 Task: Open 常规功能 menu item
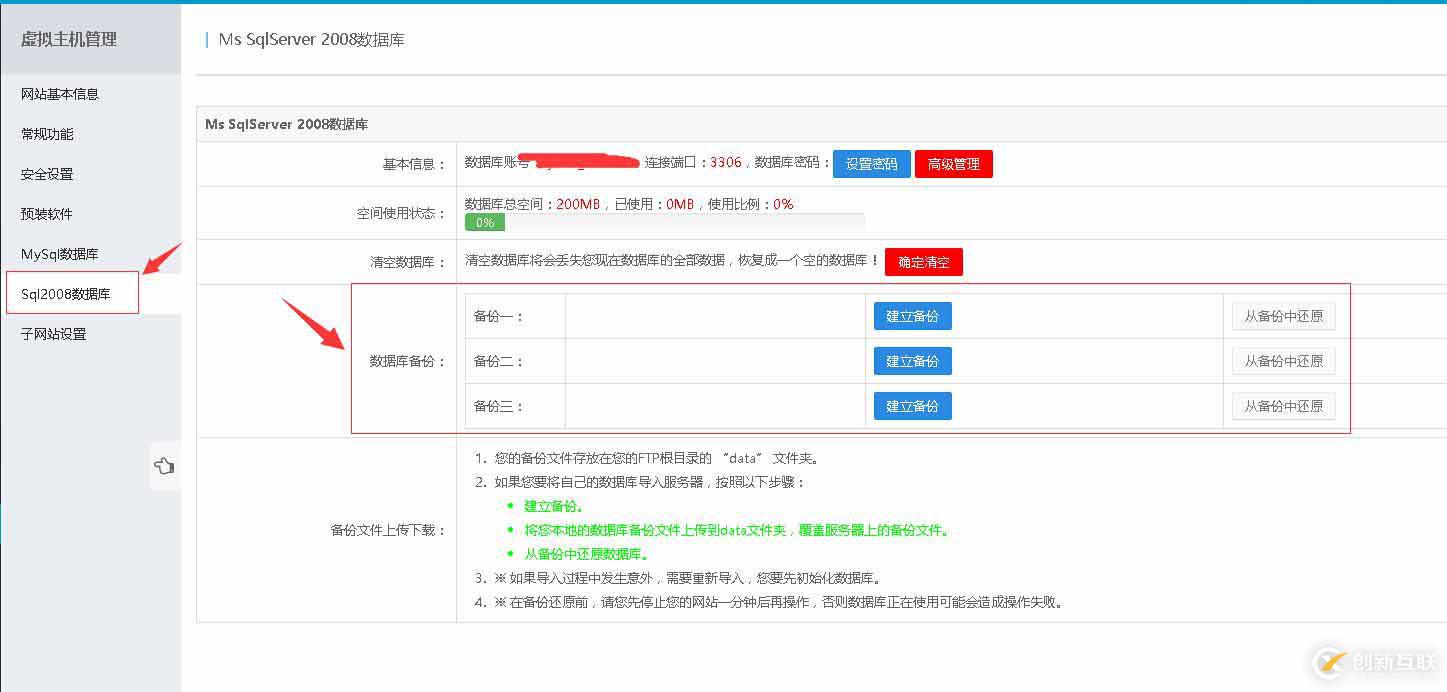47,134
